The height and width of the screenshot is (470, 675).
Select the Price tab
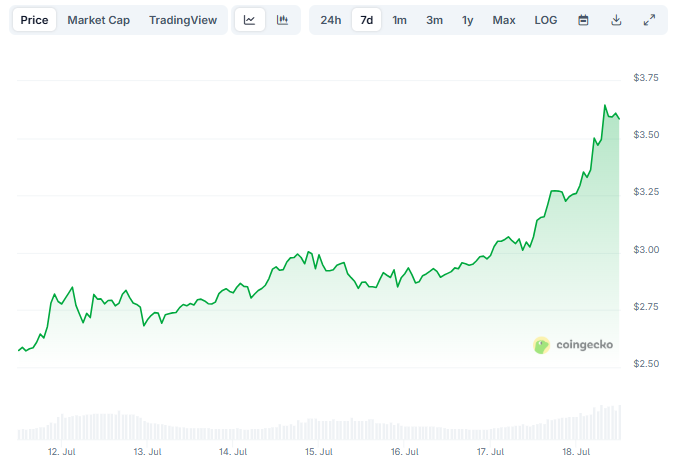34,20
